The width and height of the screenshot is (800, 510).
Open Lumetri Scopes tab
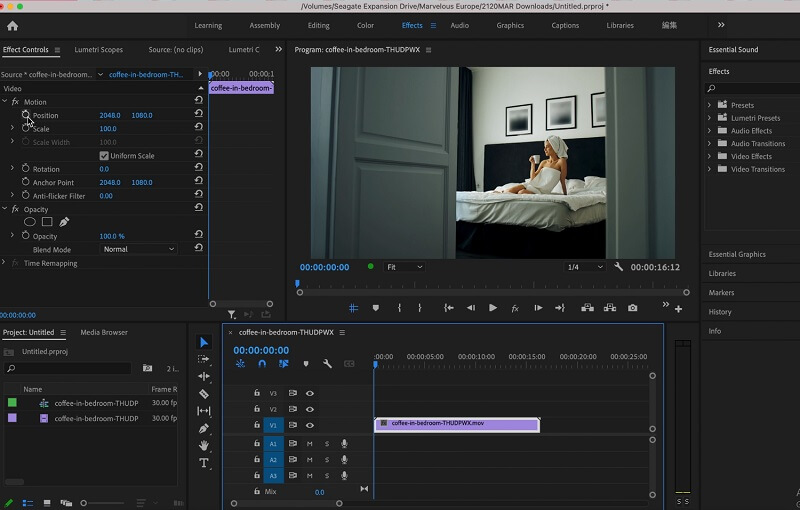point(98,49)
